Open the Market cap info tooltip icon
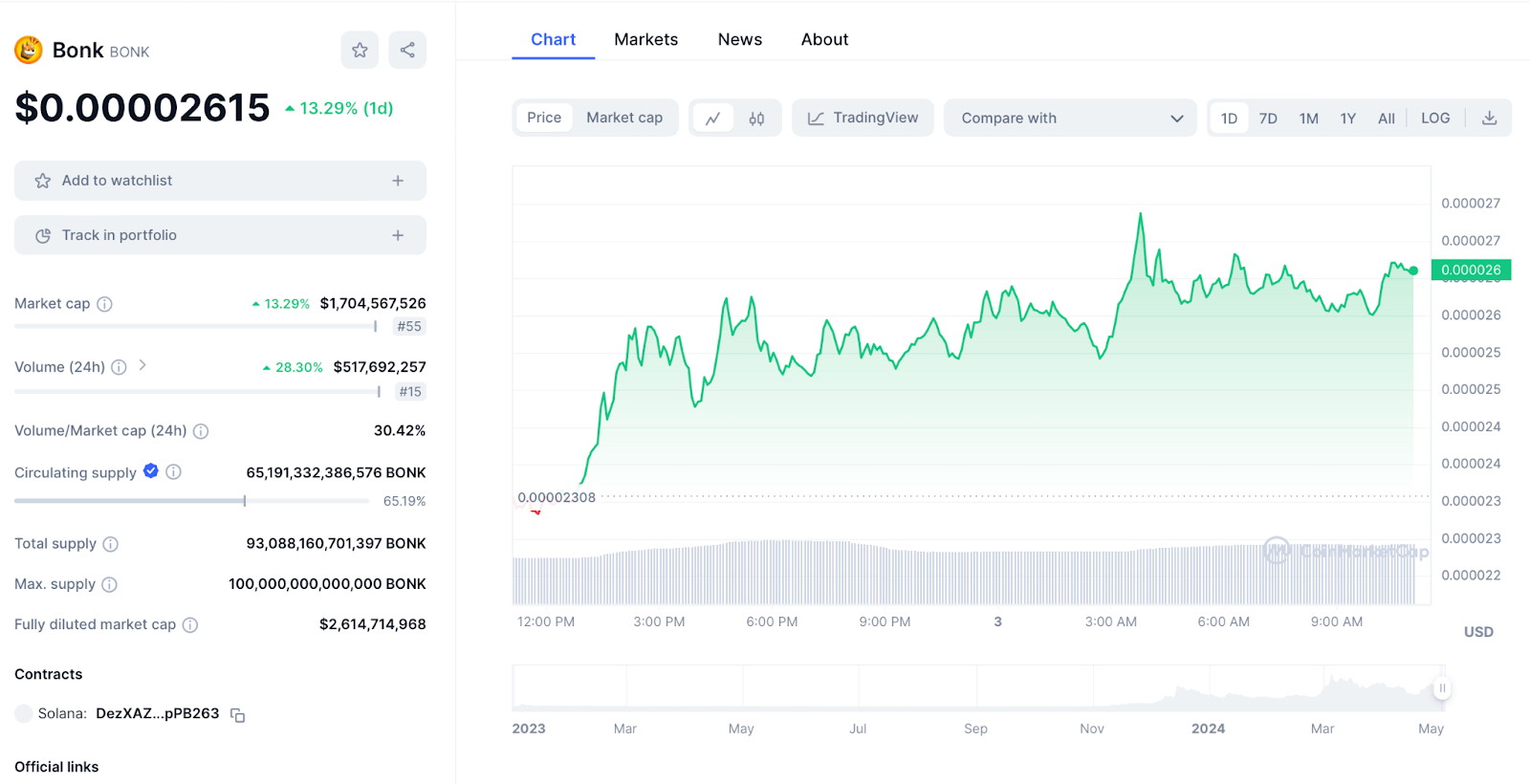1530x784 pixels. pyautogui.click(x=105, y=304)
